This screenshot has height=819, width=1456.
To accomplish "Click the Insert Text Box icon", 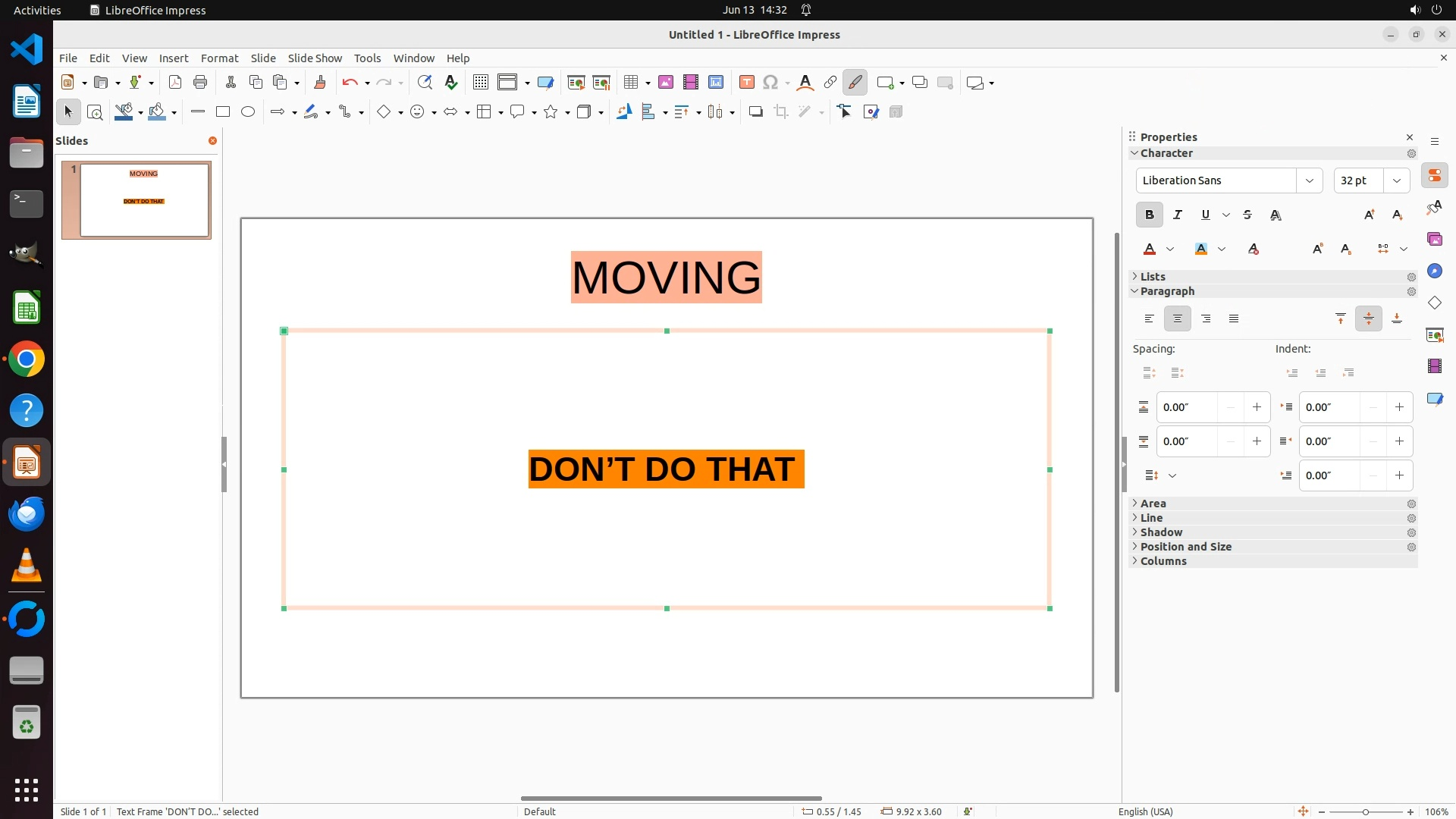I will point(746,83).
